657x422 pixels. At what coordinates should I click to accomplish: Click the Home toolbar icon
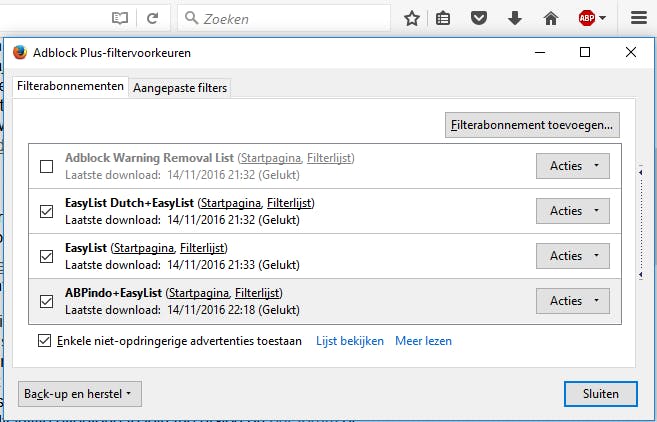tap(550, 18)
